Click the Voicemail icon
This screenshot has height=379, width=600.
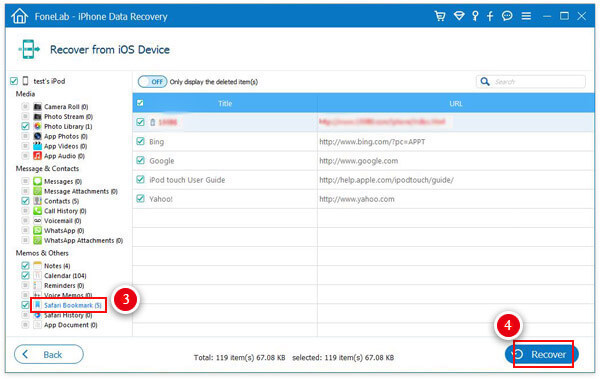pyautogui.click(x=38, y=221)
